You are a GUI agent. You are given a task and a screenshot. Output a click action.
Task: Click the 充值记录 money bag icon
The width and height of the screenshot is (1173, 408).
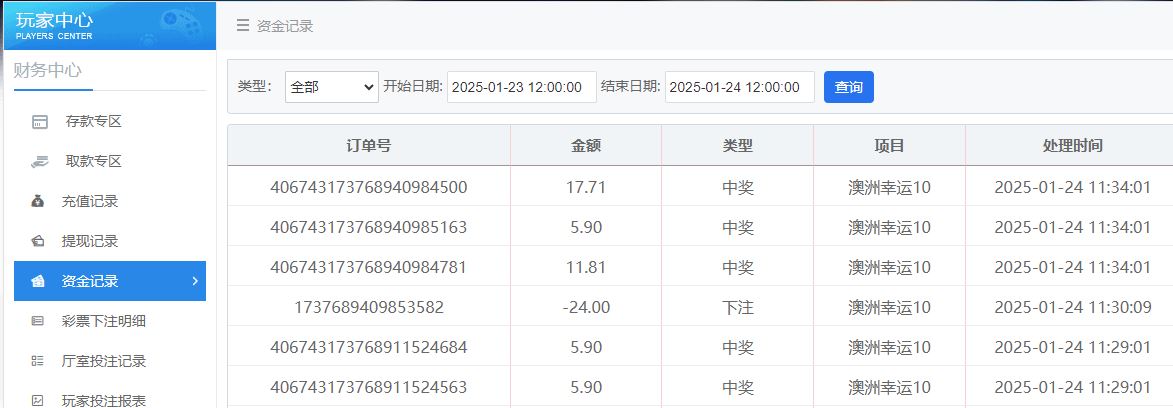coord(38,201)
